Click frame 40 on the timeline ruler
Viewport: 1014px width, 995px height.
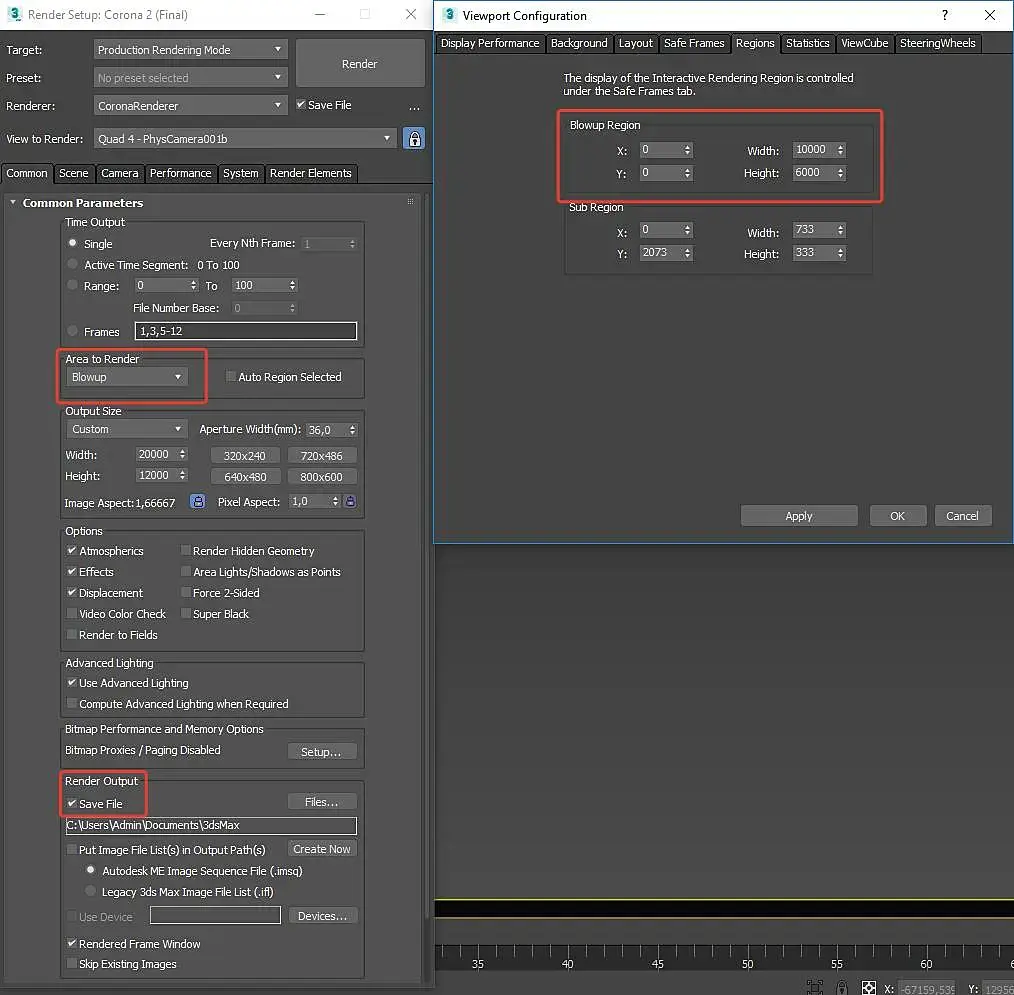point(567,964)
